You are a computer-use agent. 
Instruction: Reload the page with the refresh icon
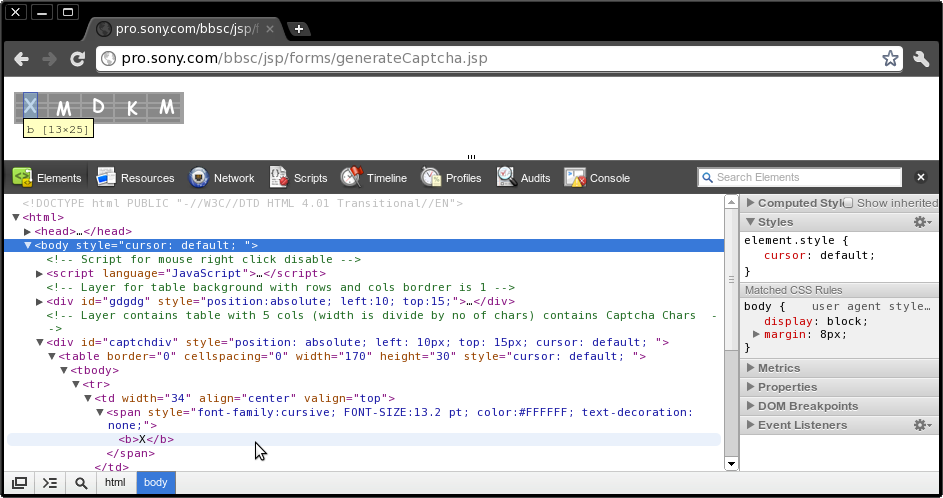pos(77,59)
